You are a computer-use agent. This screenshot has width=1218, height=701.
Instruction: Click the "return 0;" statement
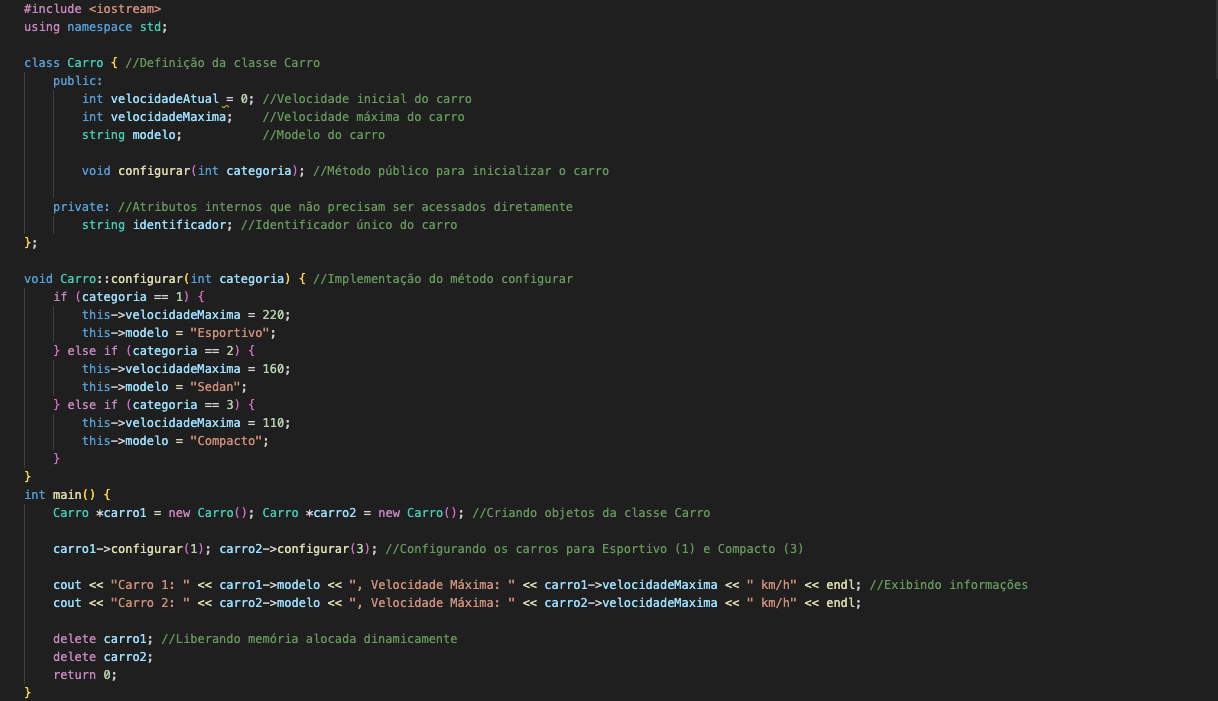[85, 675]
